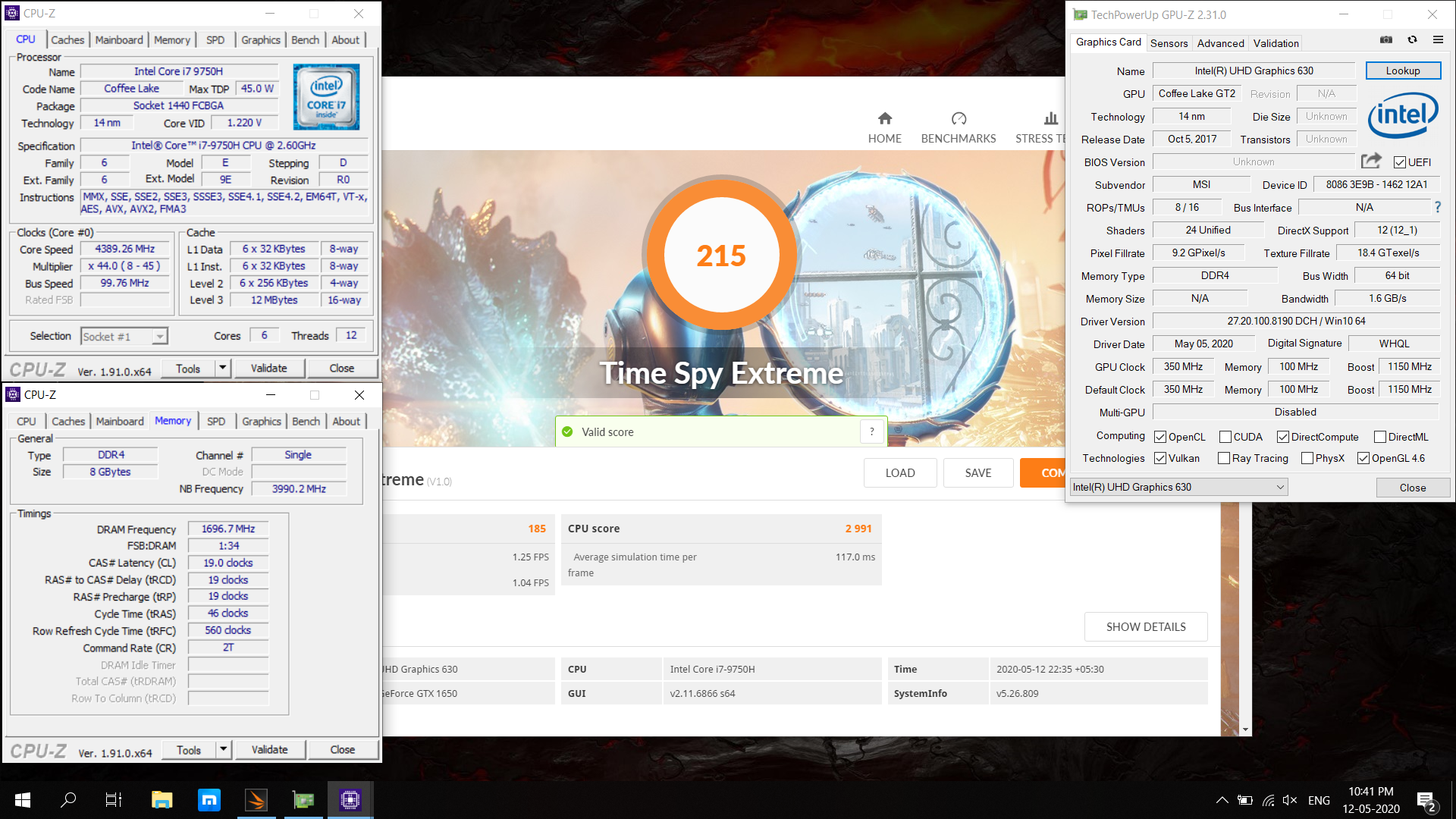Click the BIOS share/export icon in GPU-Z

pyautogui.click(x=1371, y=161)
